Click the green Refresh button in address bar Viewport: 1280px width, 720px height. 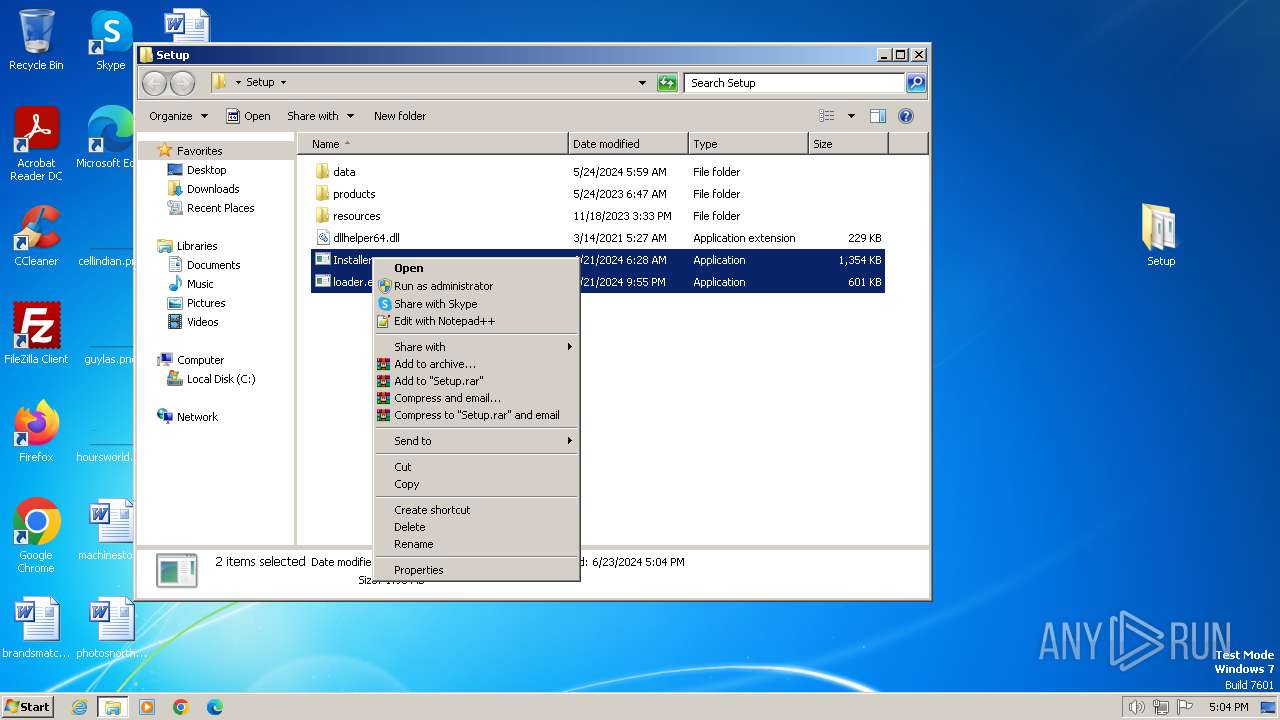click(667, 83)
